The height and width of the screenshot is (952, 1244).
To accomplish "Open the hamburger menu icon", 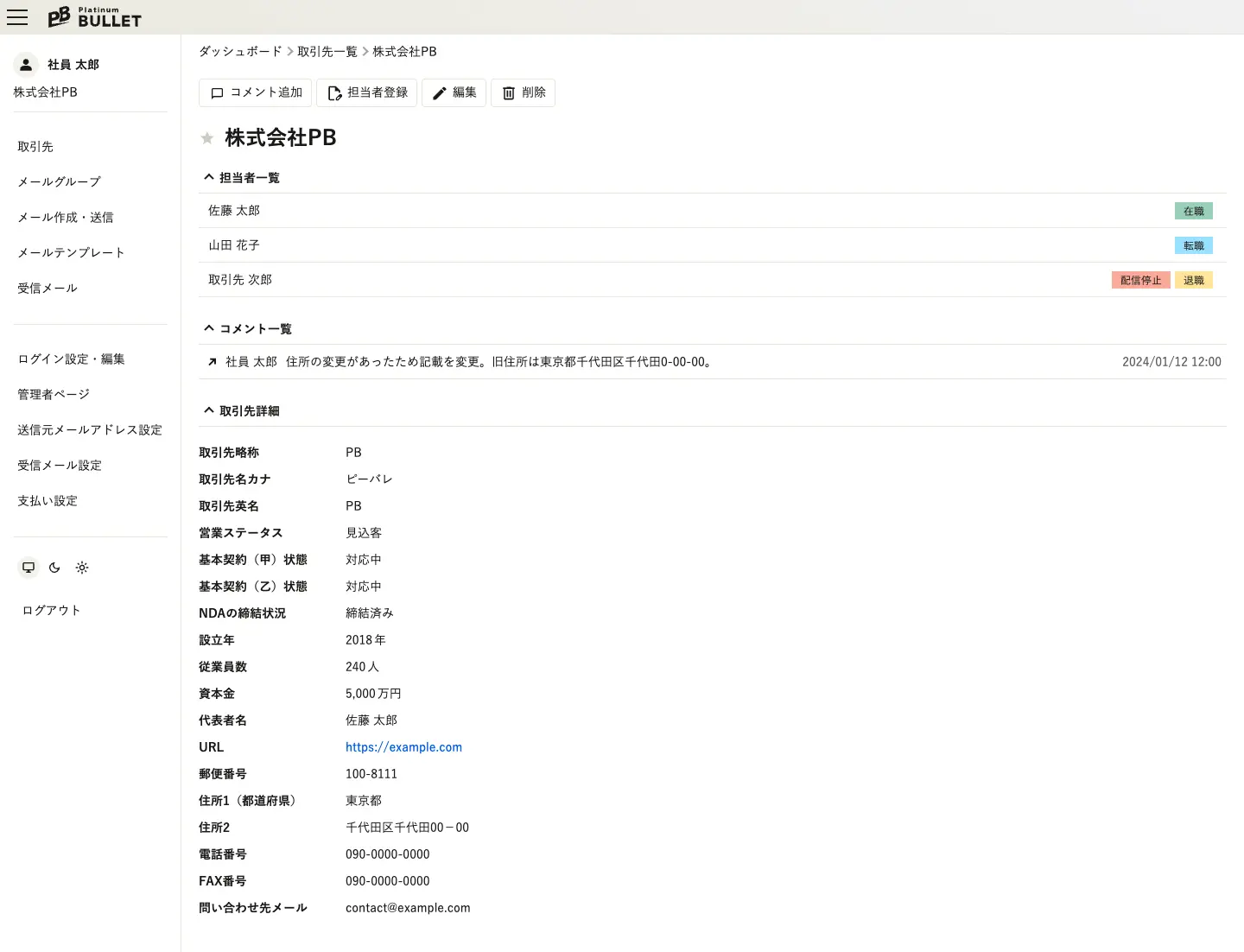I will pyautogui.click(x=17, y=17).
